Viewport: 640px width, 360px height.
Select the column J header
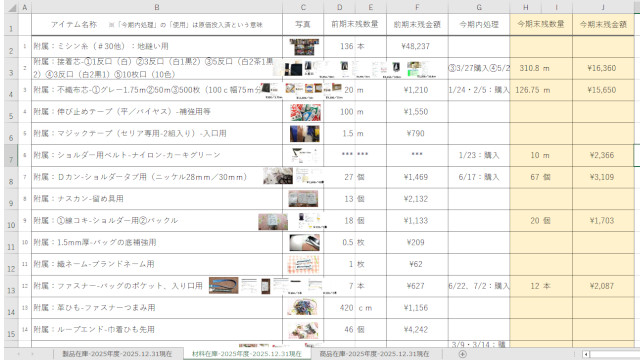click(603, 7)
